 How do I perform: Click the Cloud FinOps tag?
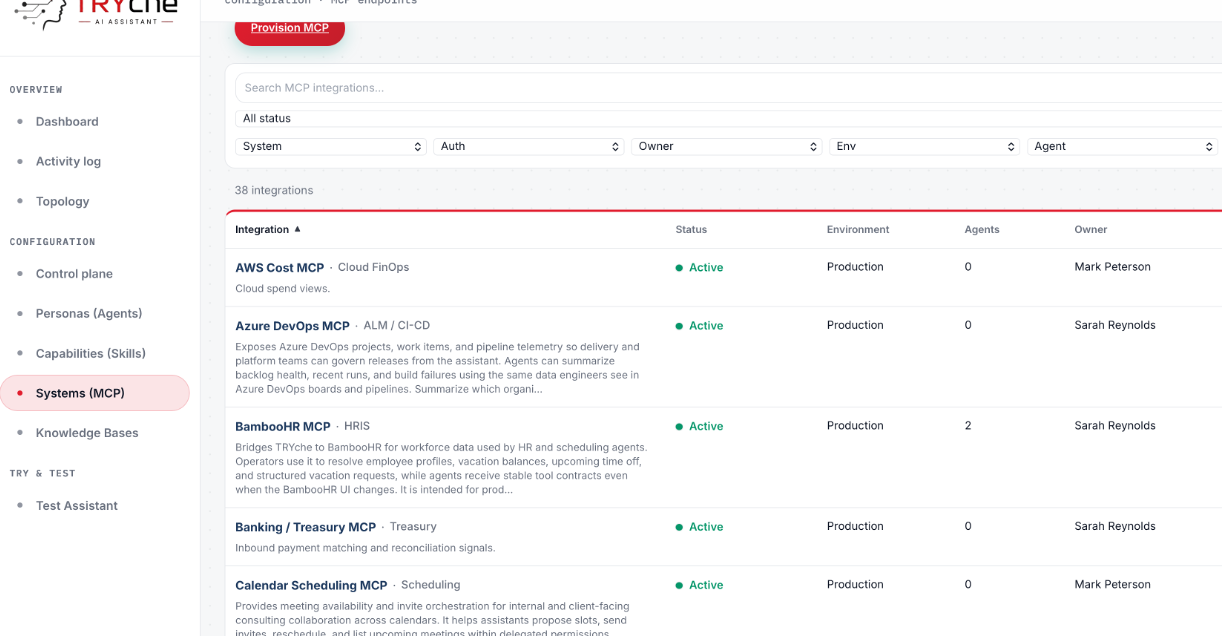[x=373, y=267]
